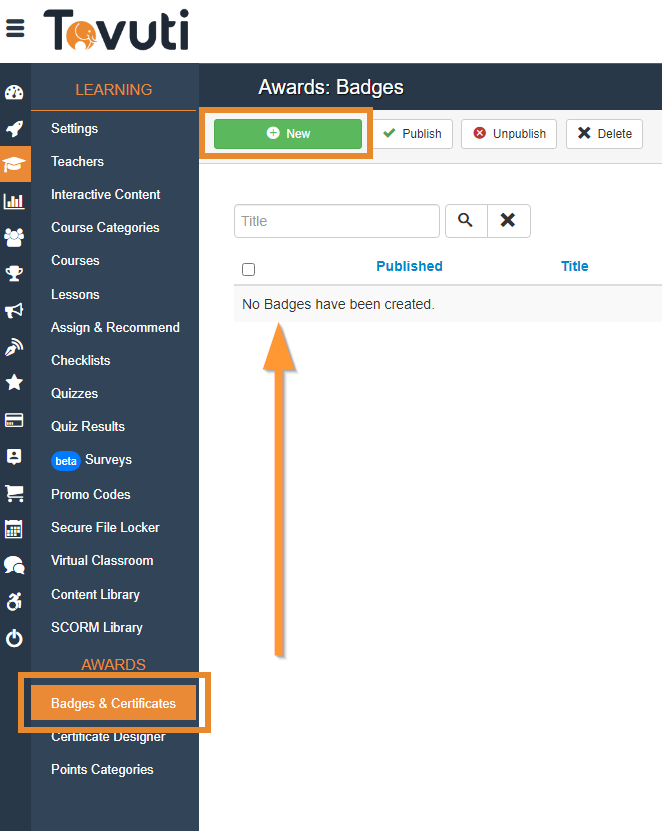Click the hamburger menu icon
This screenshot has width=662, height=831.
(15, 28)
